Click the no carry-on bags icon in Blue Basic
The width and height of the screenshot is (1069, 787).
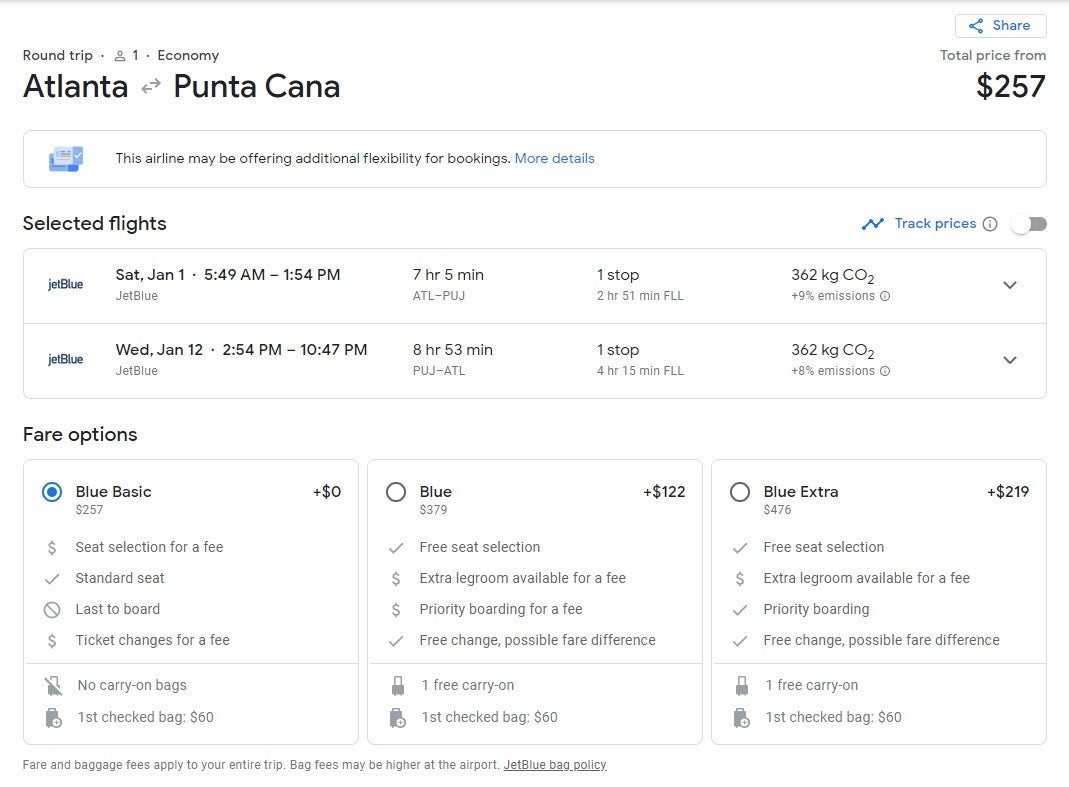coord(53,686)
